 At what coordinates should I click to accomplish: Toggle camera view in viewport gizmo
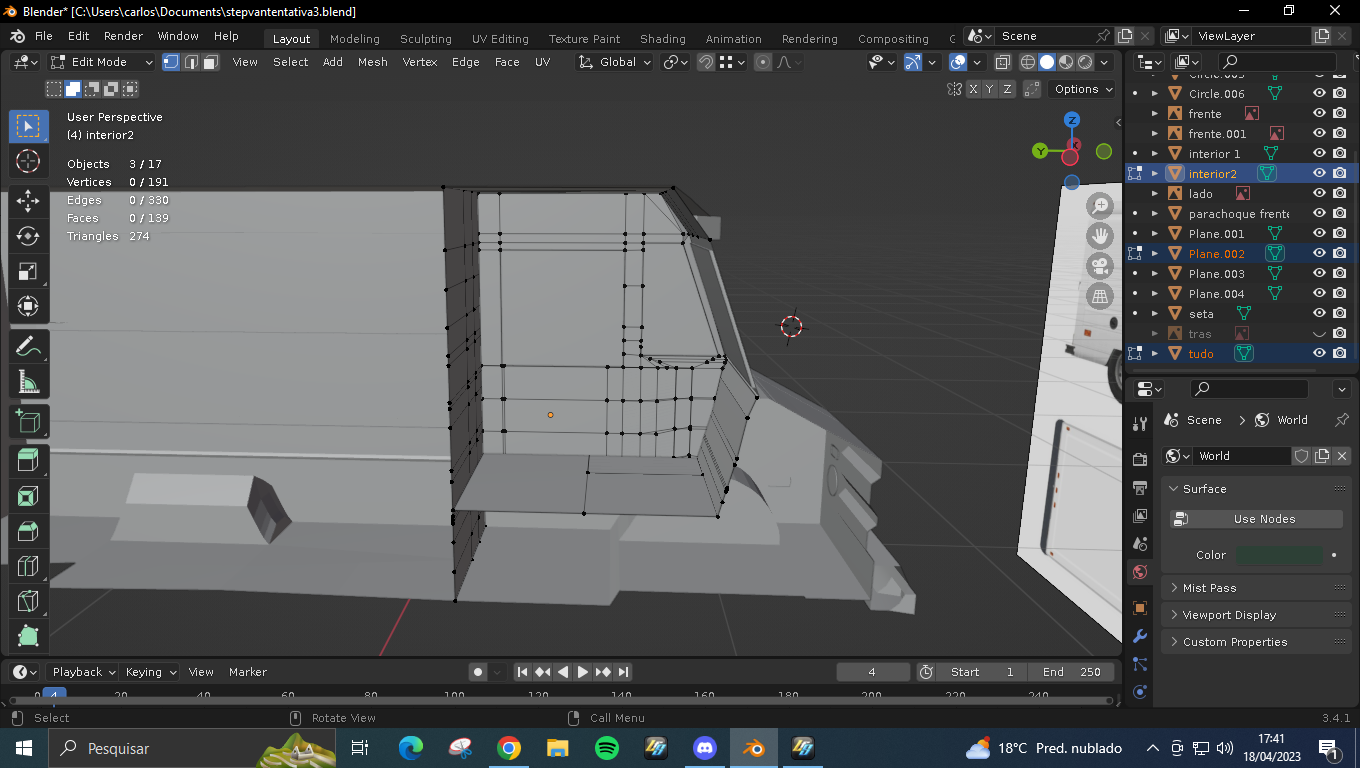click(x=1100, y=266)
